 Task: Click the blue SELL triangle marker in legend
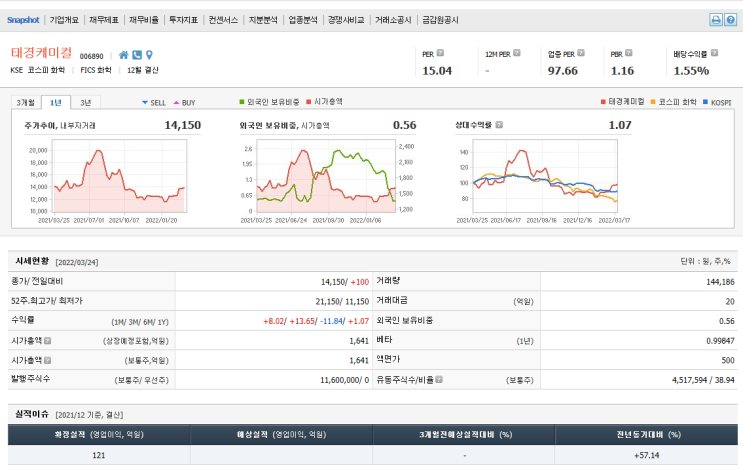tap(145, 102)
